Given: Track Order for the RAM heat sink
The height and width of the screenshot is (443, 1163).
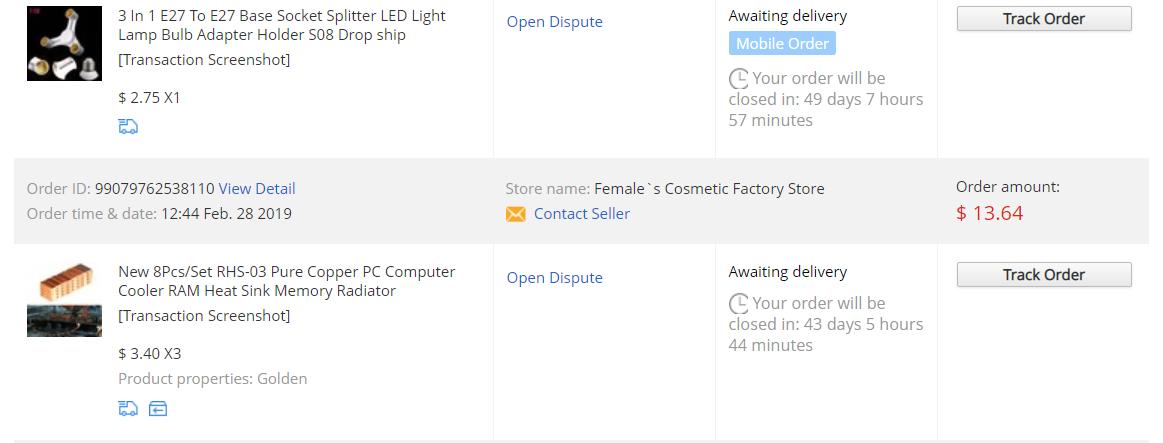Looking at the screenshot, I should pyautogui.click(x=1044, y=275).
